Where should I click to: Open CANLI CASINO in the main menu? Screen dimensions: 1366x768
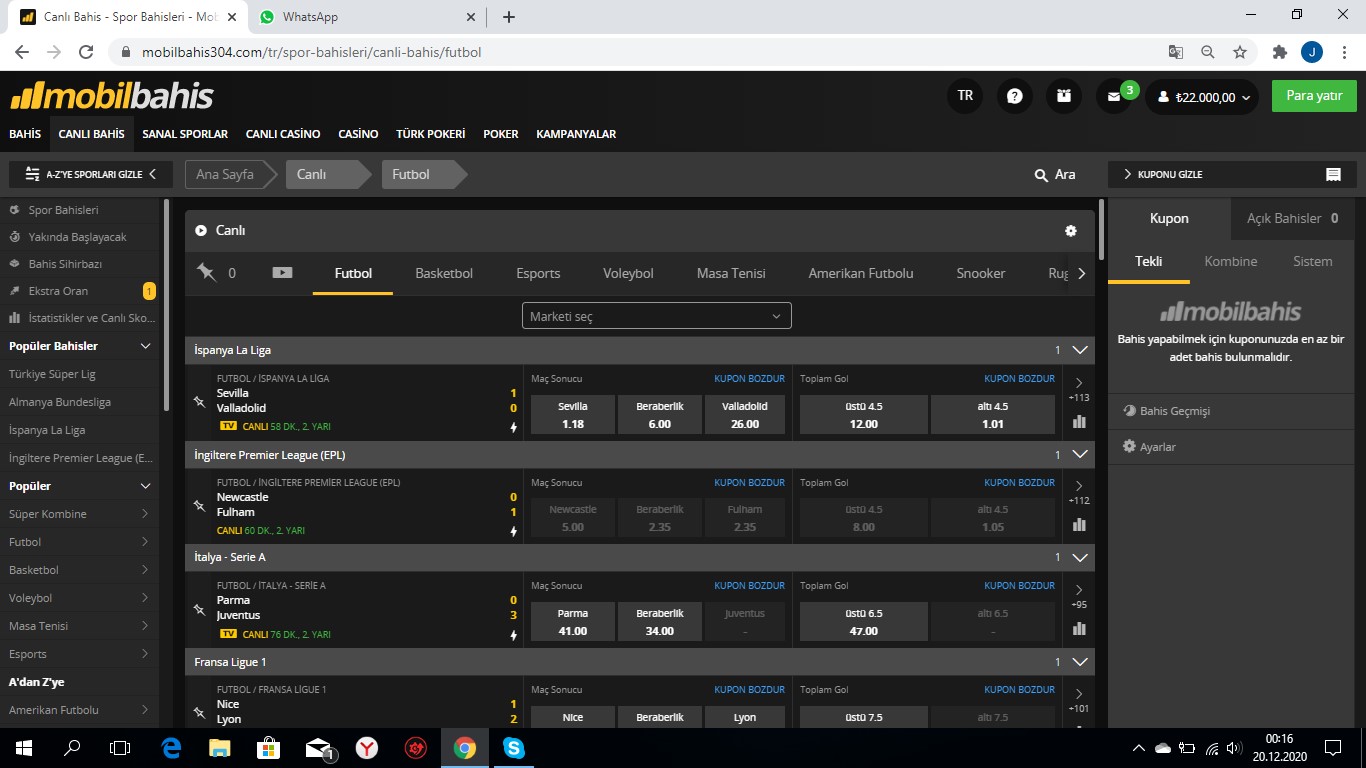283,134
